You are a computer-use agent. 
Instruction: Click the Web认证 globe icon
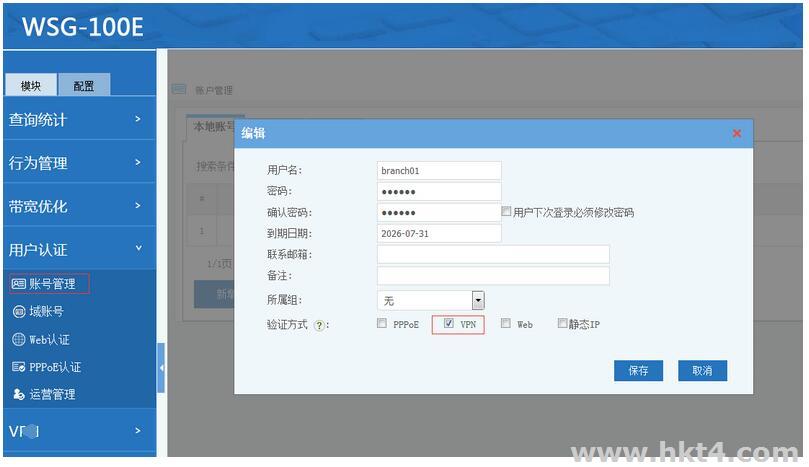pyautogui.click(x=19, y=340)
